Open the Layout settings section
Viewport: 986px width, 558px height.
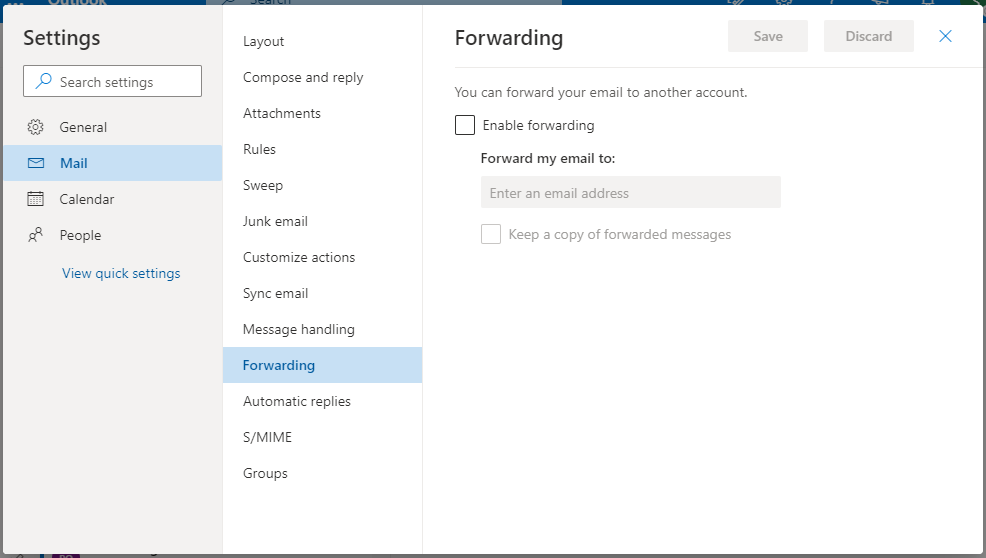(x=264, y=41)
